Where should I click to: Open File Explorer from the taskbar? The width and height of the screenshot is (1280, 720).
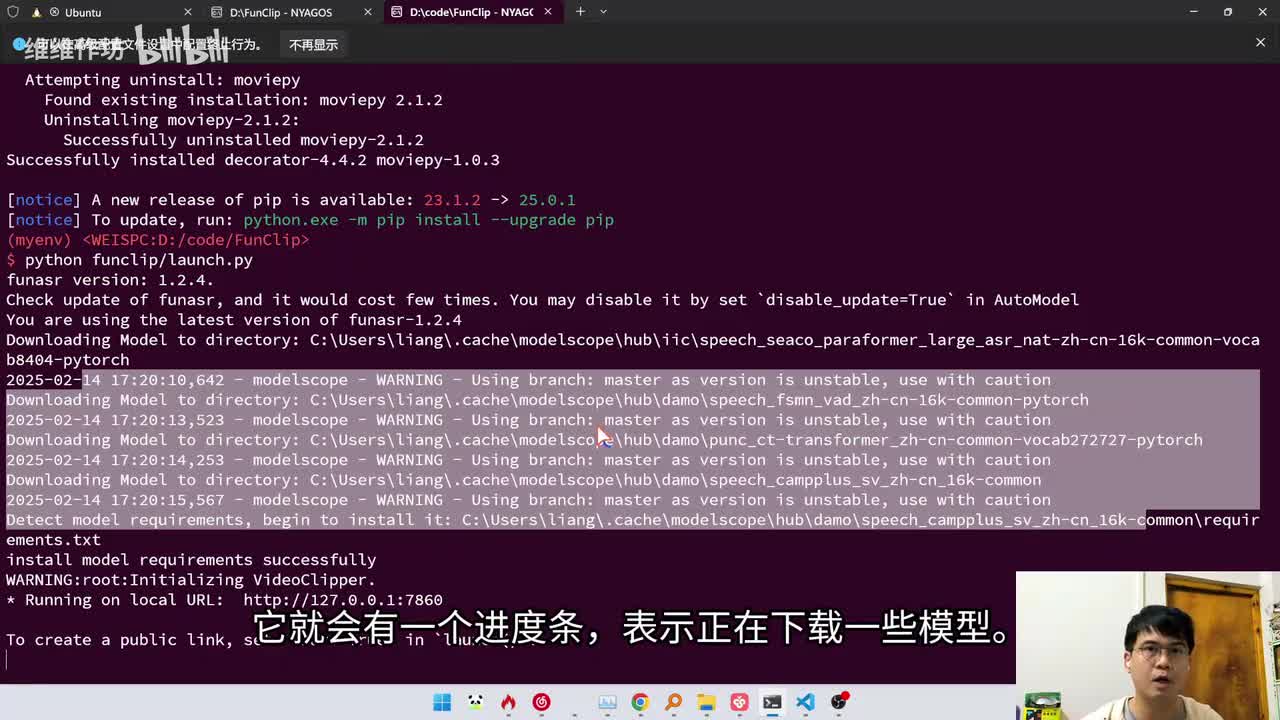coord(706,702)
